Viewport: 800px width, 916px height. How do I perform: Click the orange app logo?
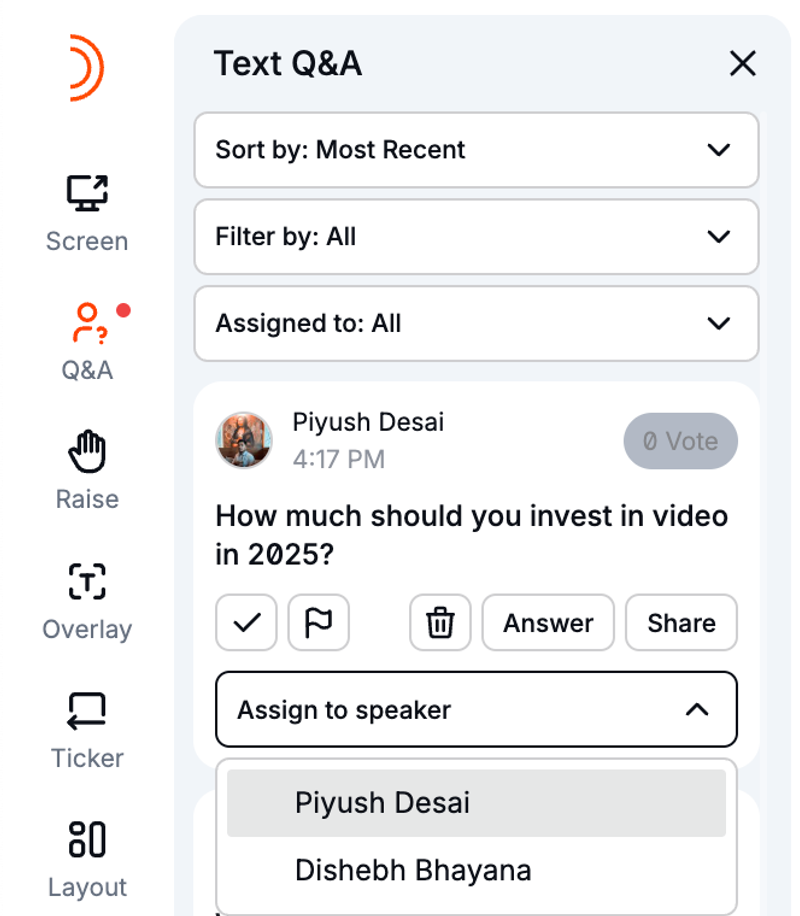tap(86, 67)
